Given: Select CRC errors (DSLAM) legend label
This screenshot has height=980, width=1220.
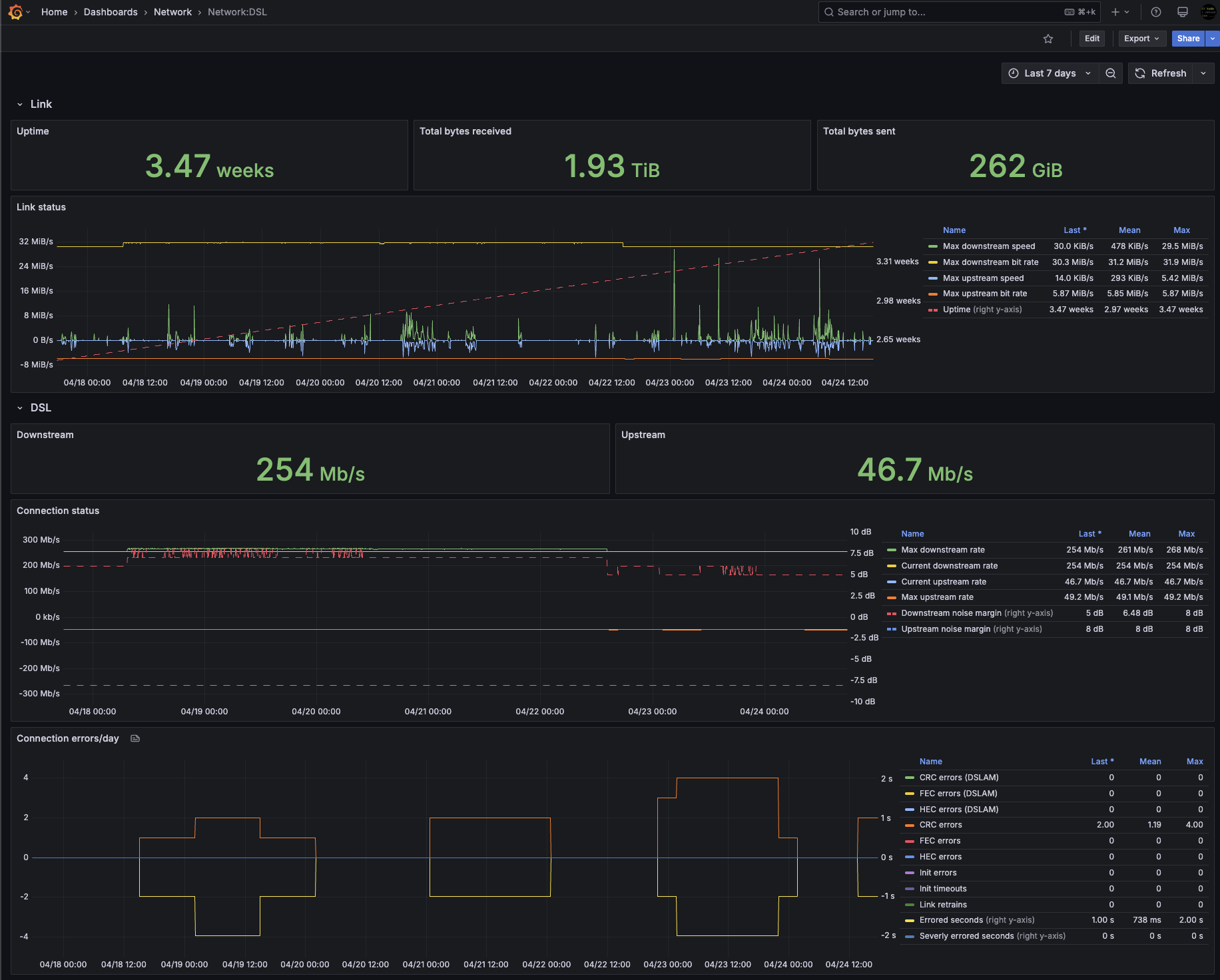Looking at the screenshot, I should click(959, 778).
